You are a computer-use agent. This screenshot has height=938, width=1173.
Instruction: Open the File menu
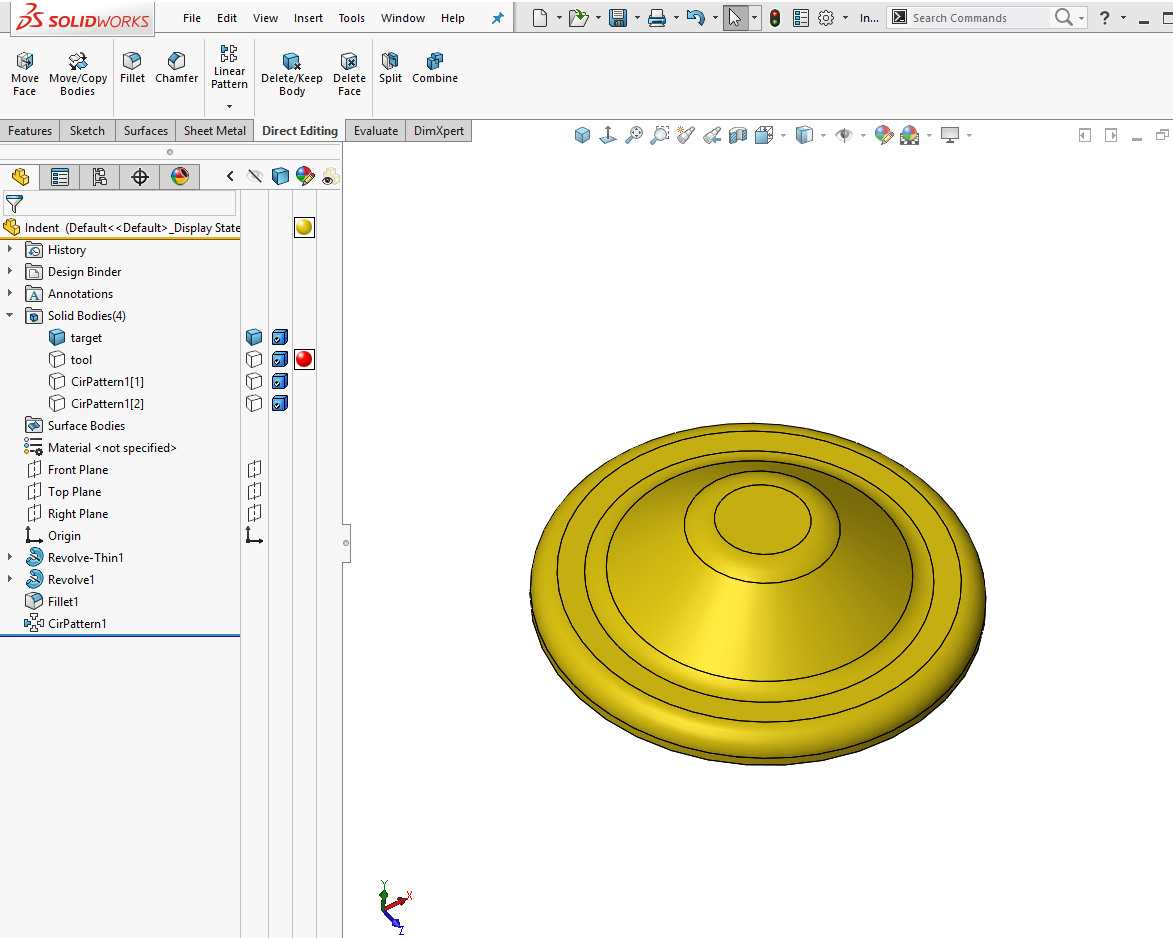pos(192,18)
